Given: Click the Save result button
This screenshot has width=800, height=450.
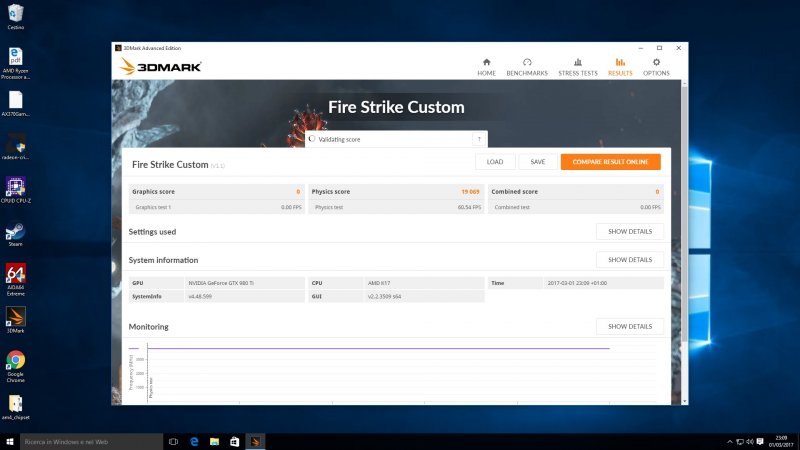Looking at the screenshot, I should pos(538,162).
